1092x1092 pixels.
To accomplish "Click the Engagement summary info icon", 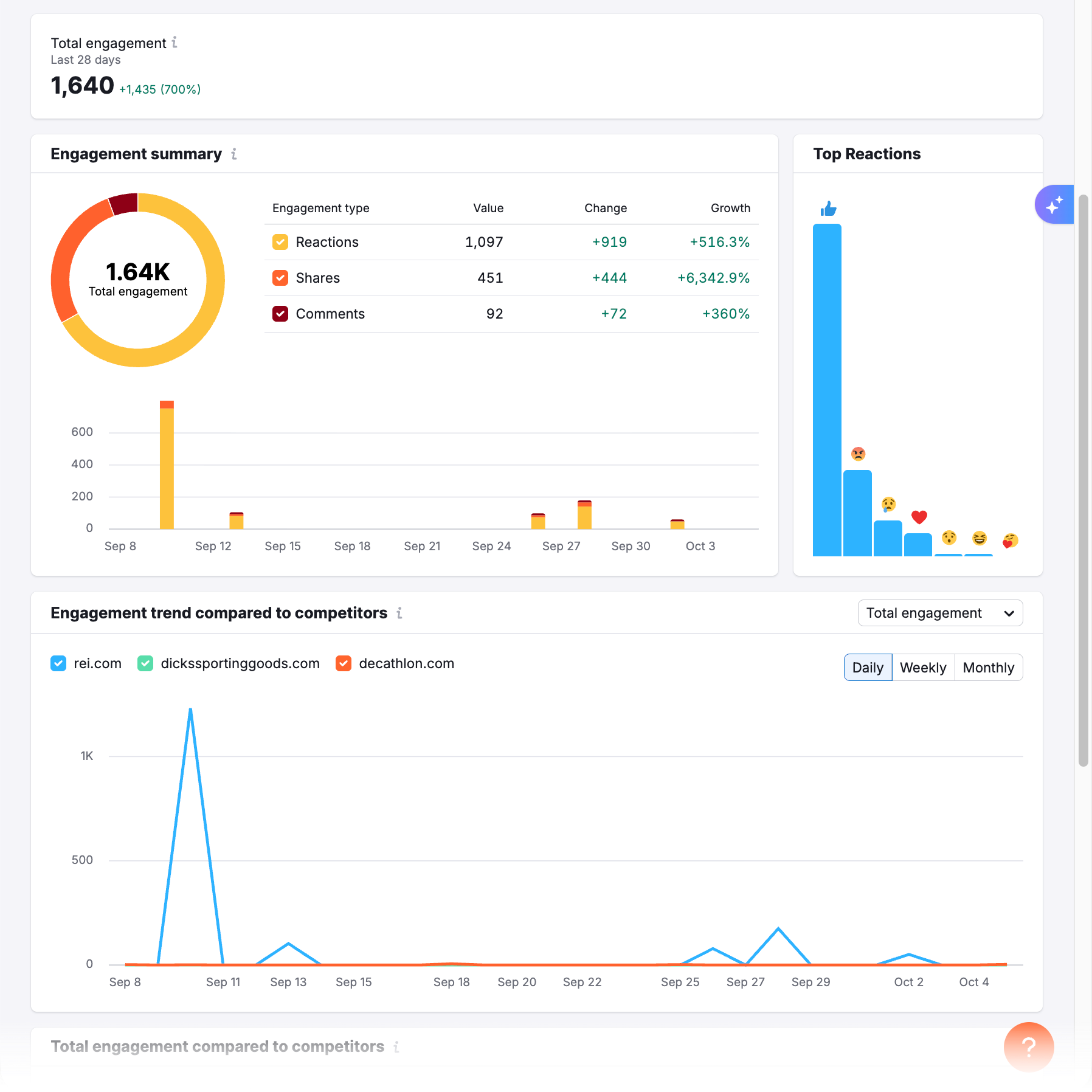I will tap(234, 154).
